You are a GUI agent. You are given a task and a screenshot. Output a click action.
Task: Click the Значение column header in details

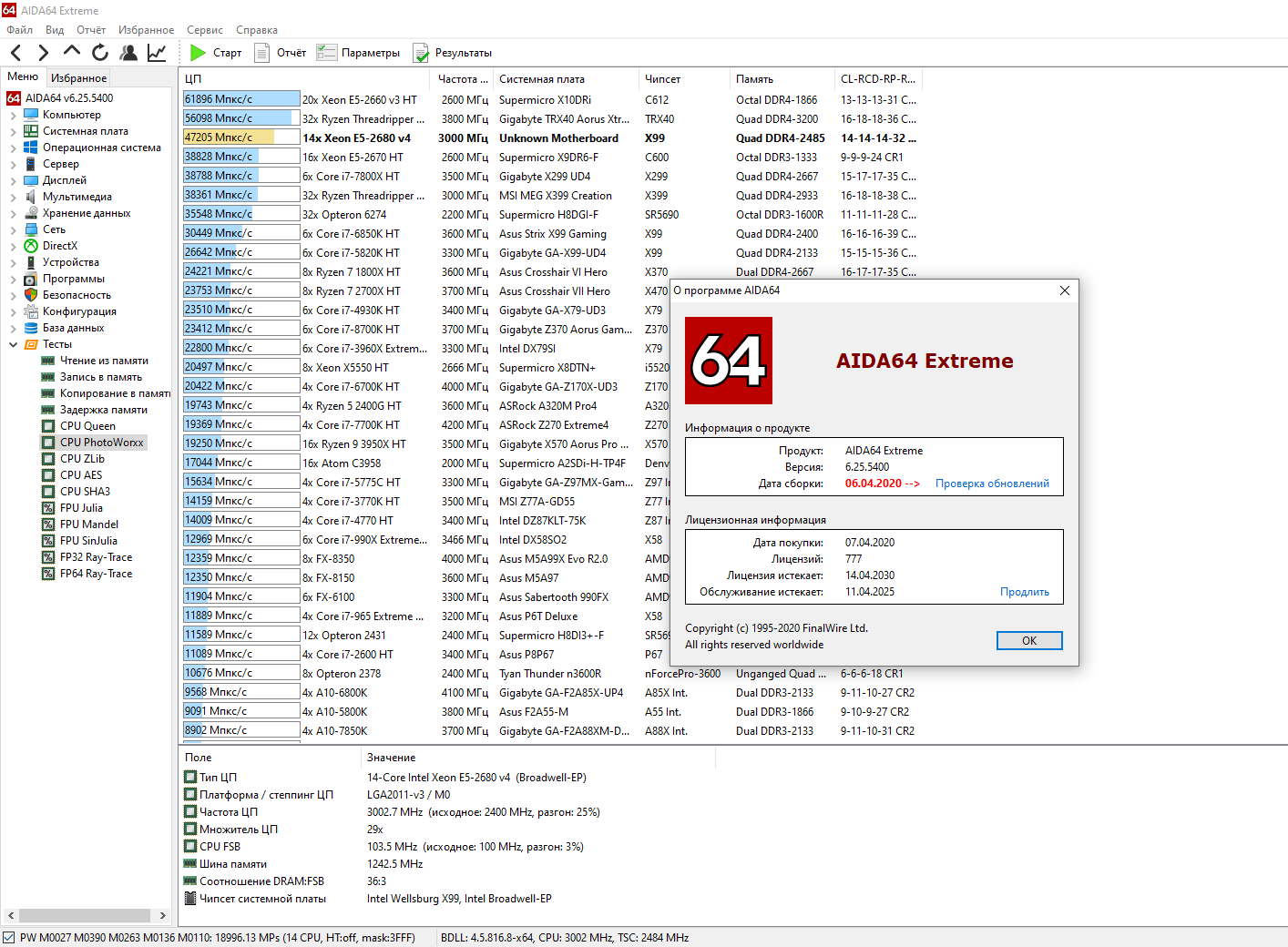pos(538,758)
